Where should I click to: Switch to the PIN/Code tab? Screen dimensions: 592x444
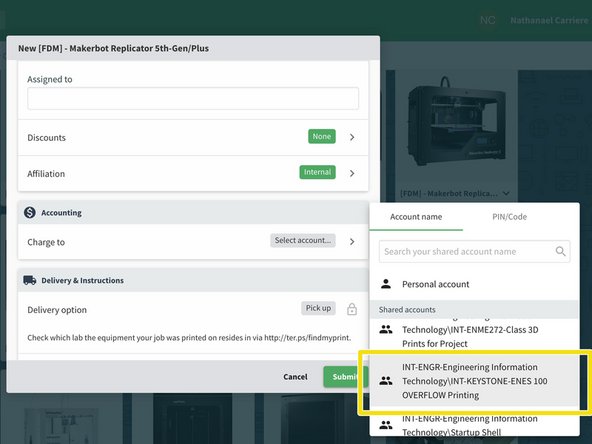(x=509, y=217)
